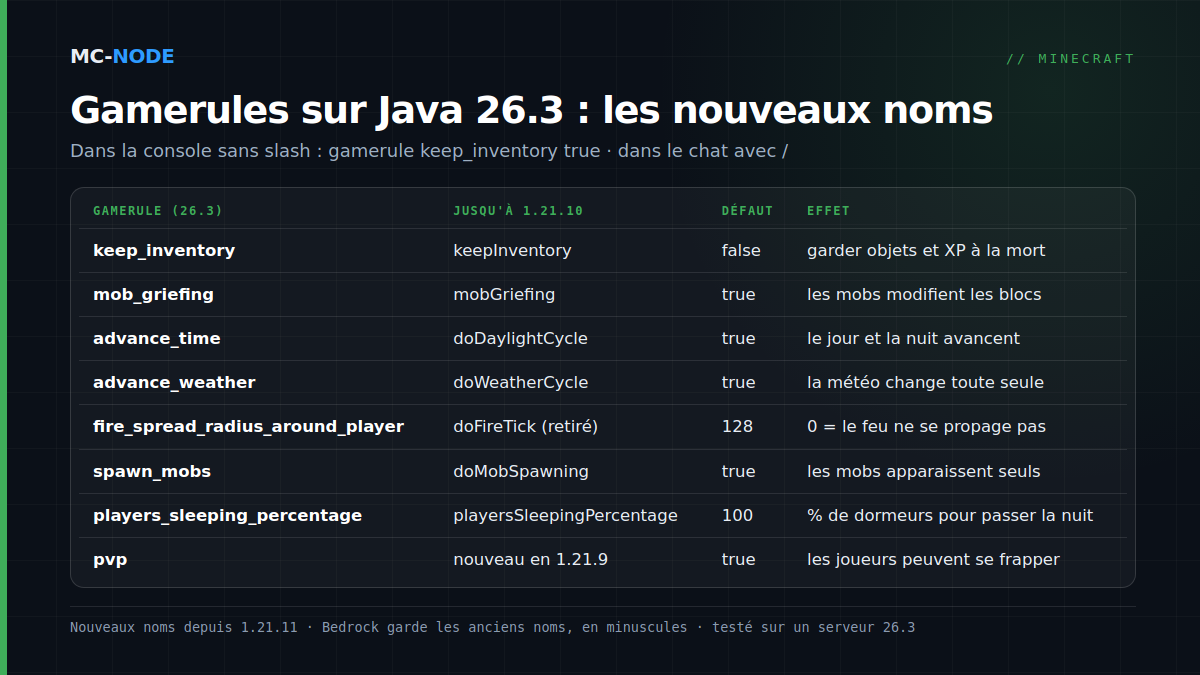Click the 'true' default in advance_time row
Screen dimensions: 1200x675
[x=739, y=338]
